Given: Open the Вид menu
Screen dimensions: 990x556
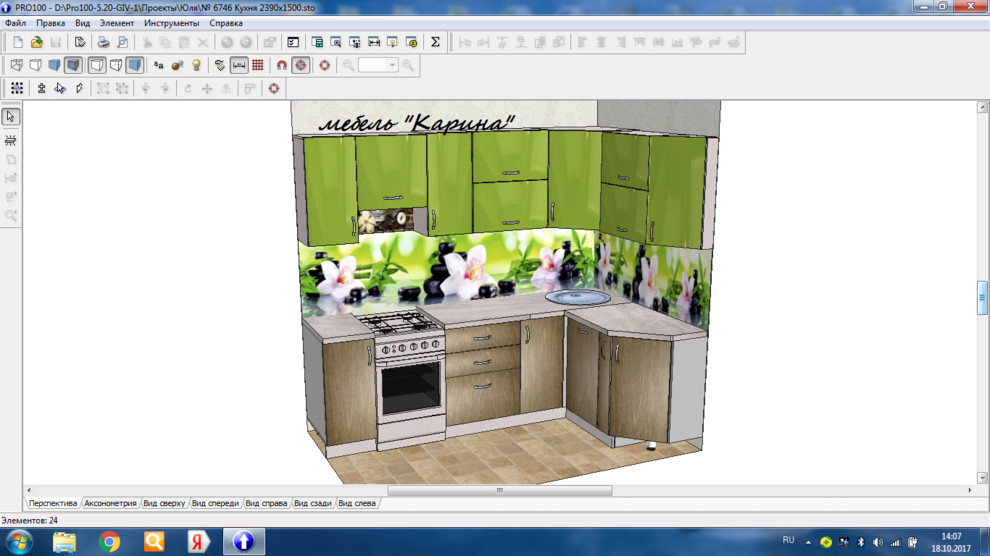Looking at the screenshot, I should pyautogui.click(x=82, y=23).
